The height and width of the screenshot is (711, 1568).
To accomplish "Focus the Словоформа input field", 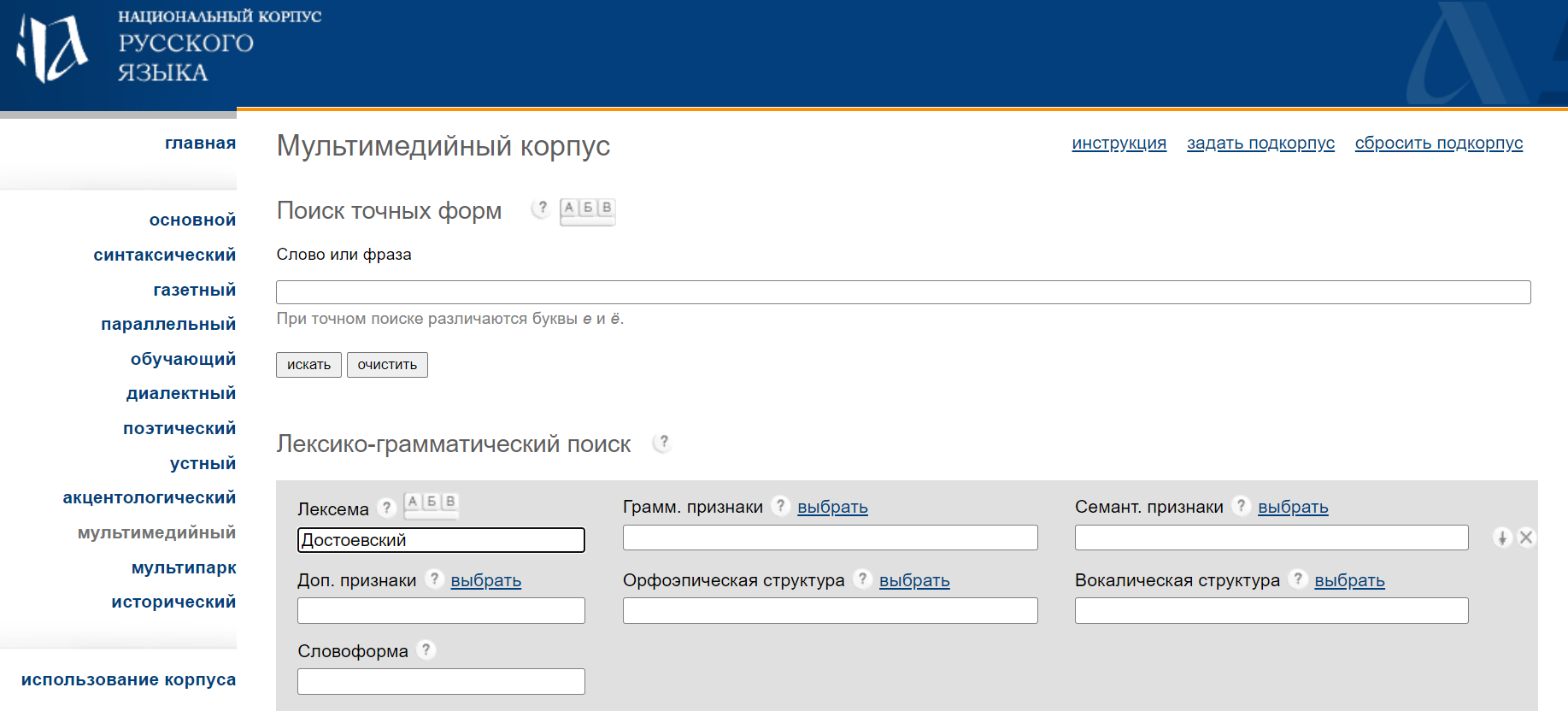I will pyautogui.click(x=441, y=682).
